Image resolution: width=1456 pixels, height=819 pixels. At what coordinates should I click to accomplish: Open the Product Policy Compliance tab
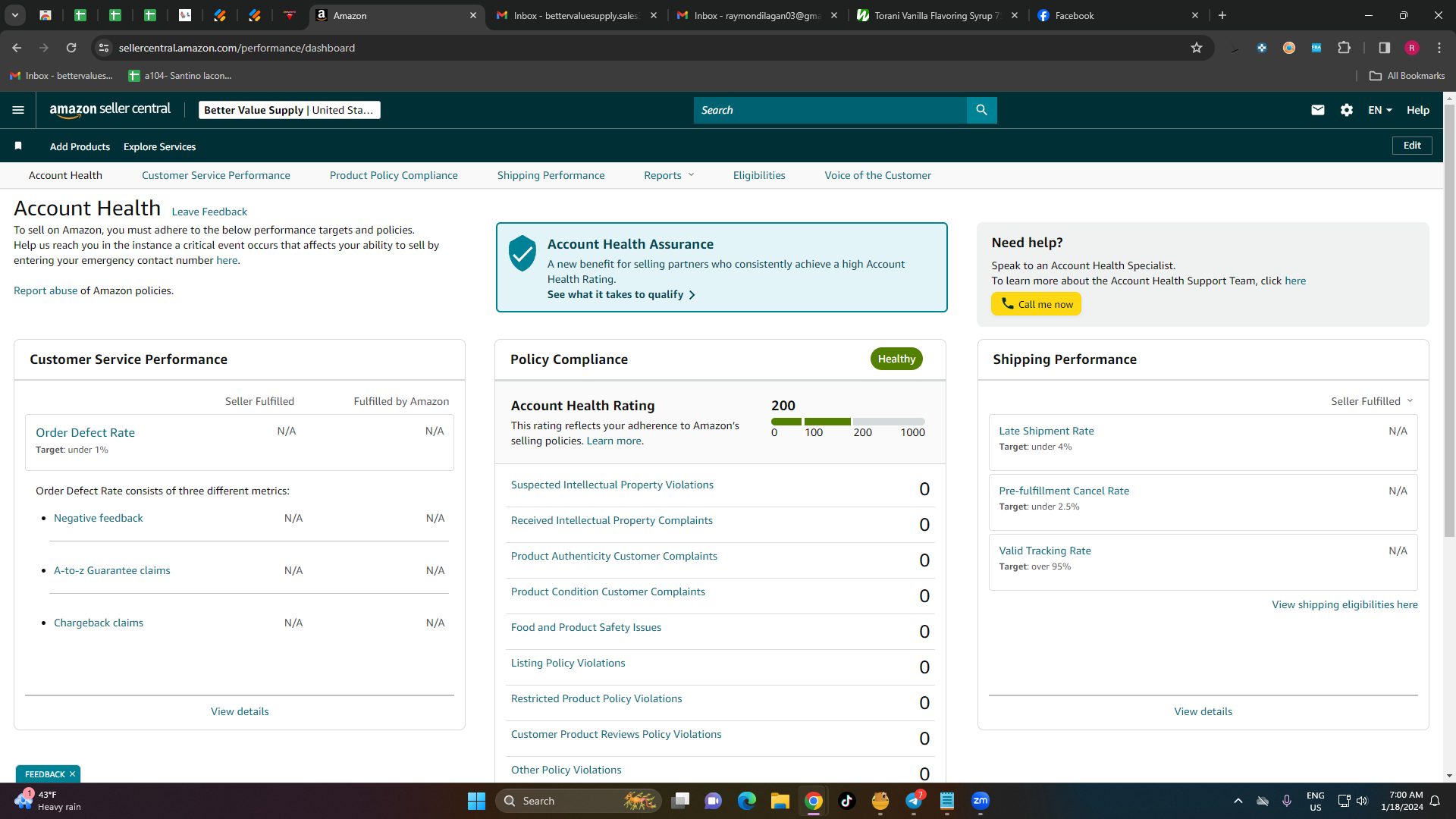tap(394, 175)
